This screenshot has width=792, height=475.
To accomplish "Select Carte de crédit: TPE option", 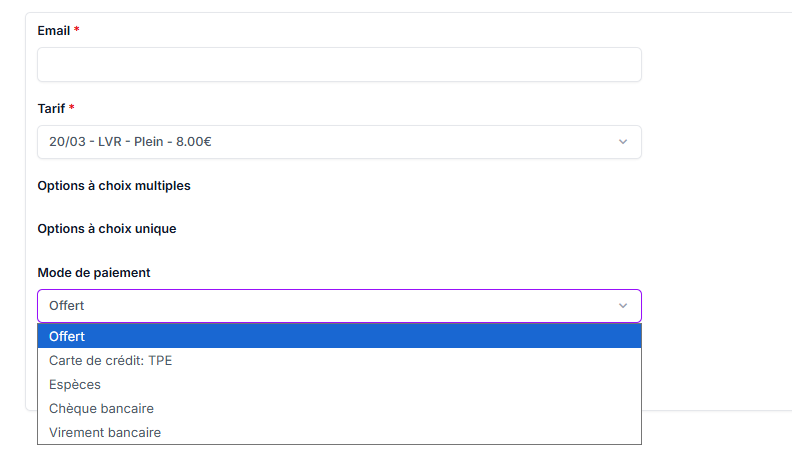I will click(x=111, y=360).
